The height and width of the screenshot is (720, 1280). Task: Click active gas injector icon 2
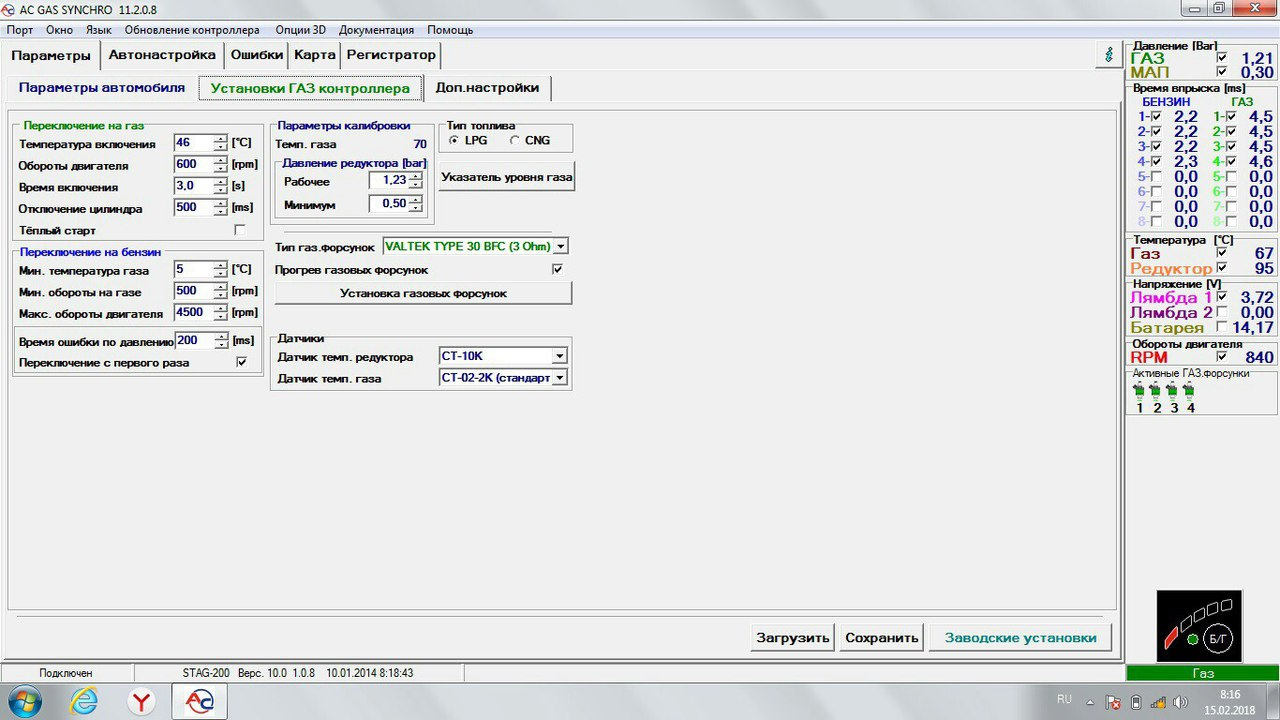click(x=1156, y=390)
